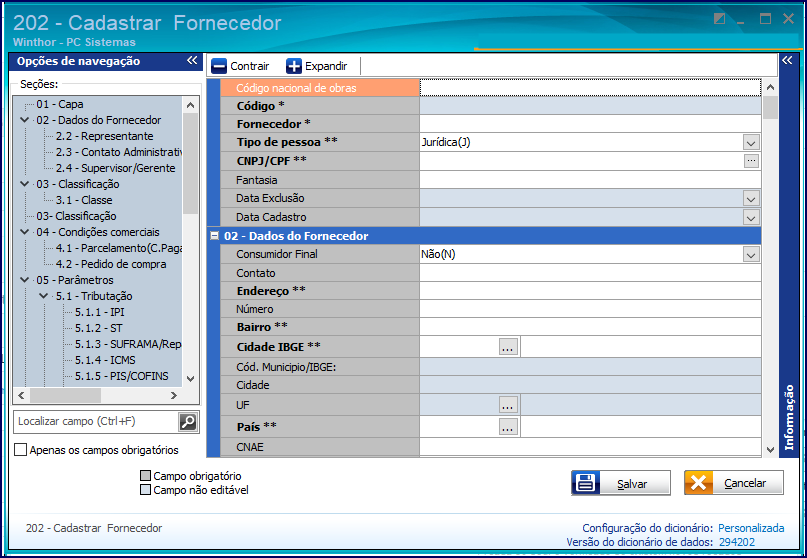The width and height of the screenshot is (807, 558).
Task: Select 3.1 - Classe tree item
Action: (84, 200)
